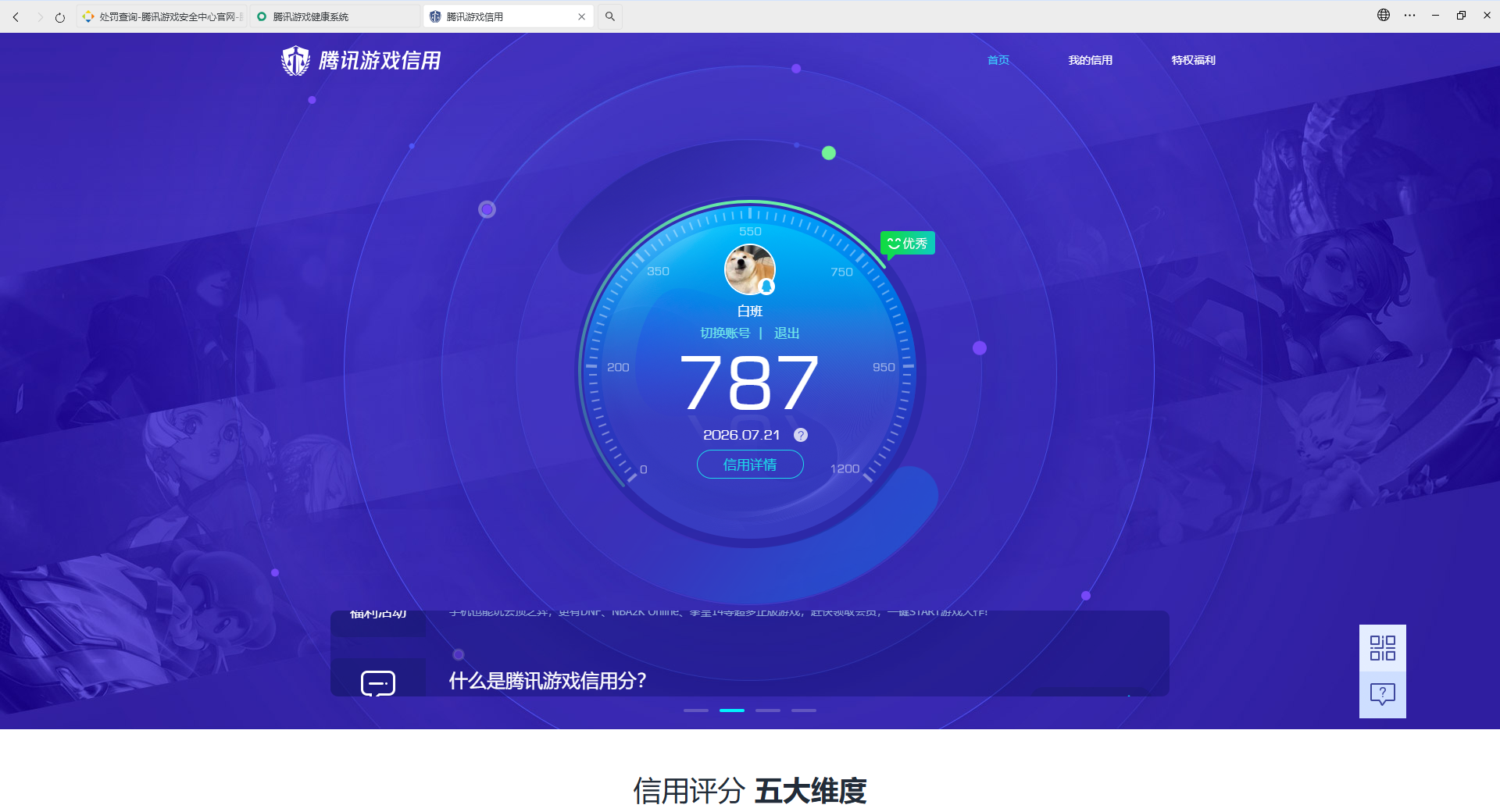Open the browser search magnifier
1500x812 pixels.
pos(610,16)
